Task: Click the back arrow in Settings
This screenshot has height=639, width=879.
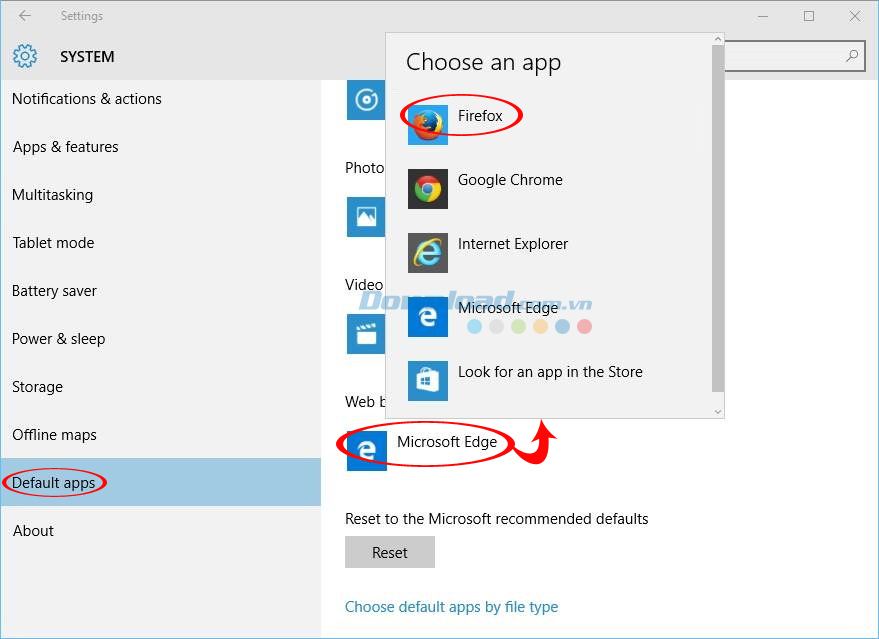Action: [x=24, y=15]
